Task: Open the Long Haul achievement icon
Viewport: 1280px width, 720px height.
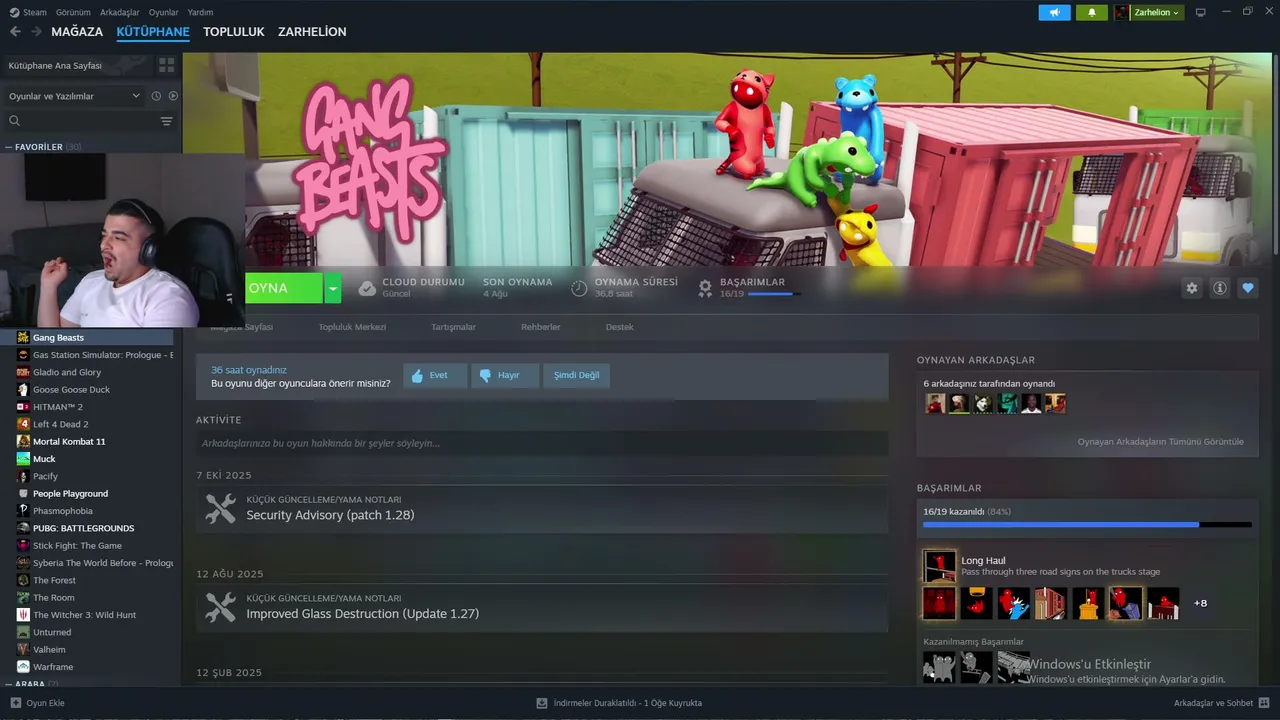Action: pos(939,566)
